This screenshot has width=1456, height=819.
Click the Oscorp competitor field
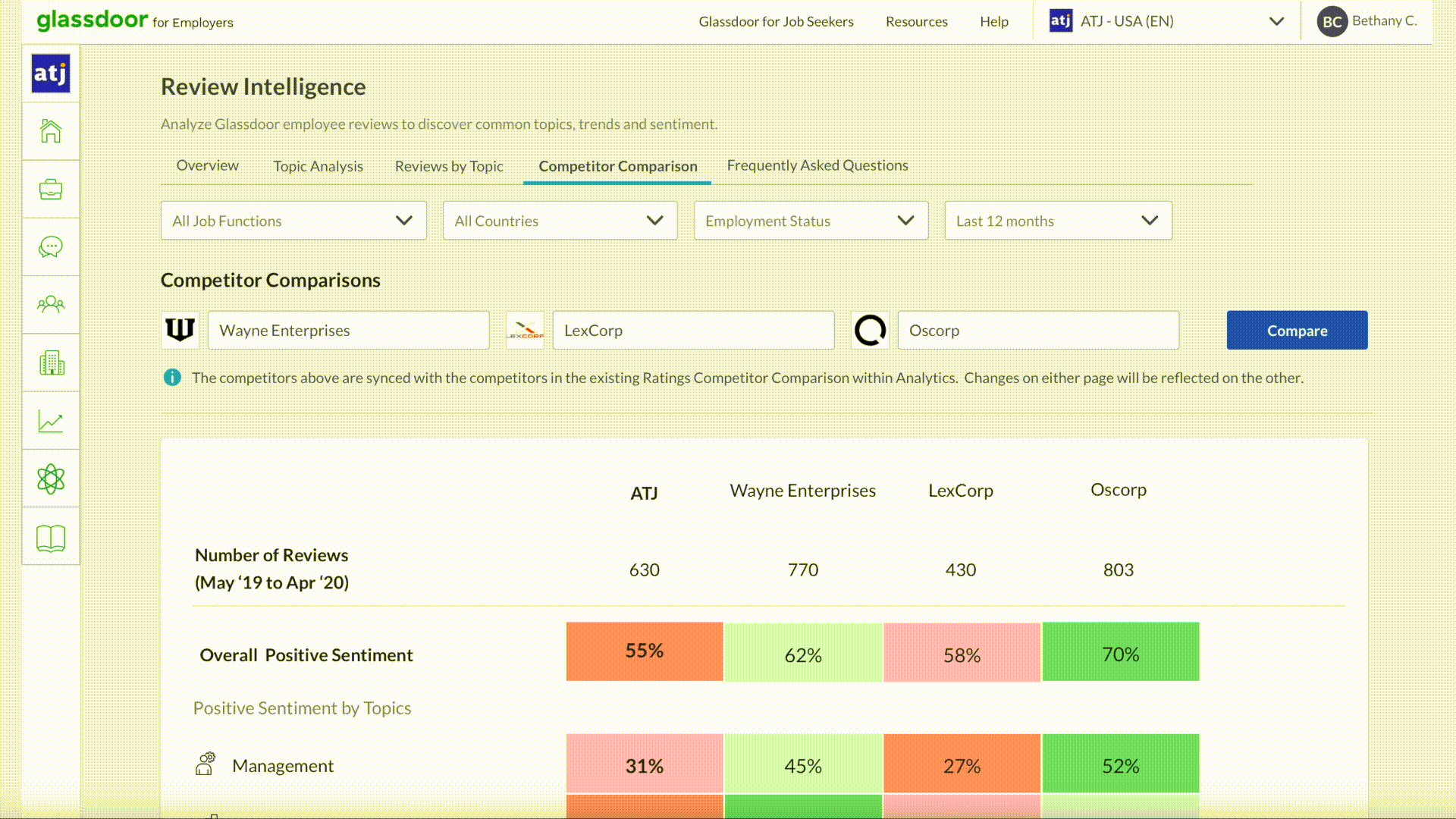coord(1038,330)
